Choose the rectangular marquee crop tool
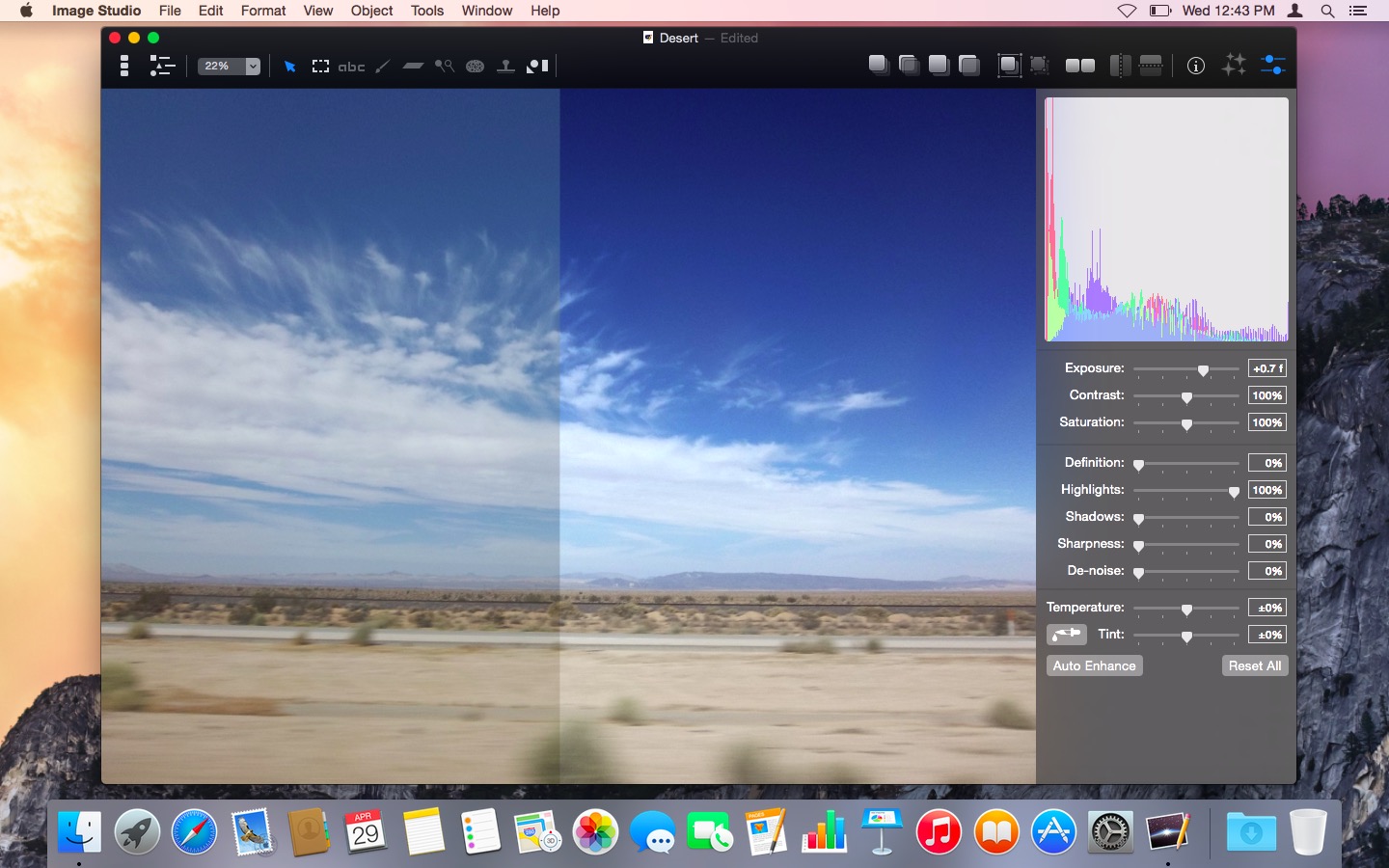 point(320,67)
